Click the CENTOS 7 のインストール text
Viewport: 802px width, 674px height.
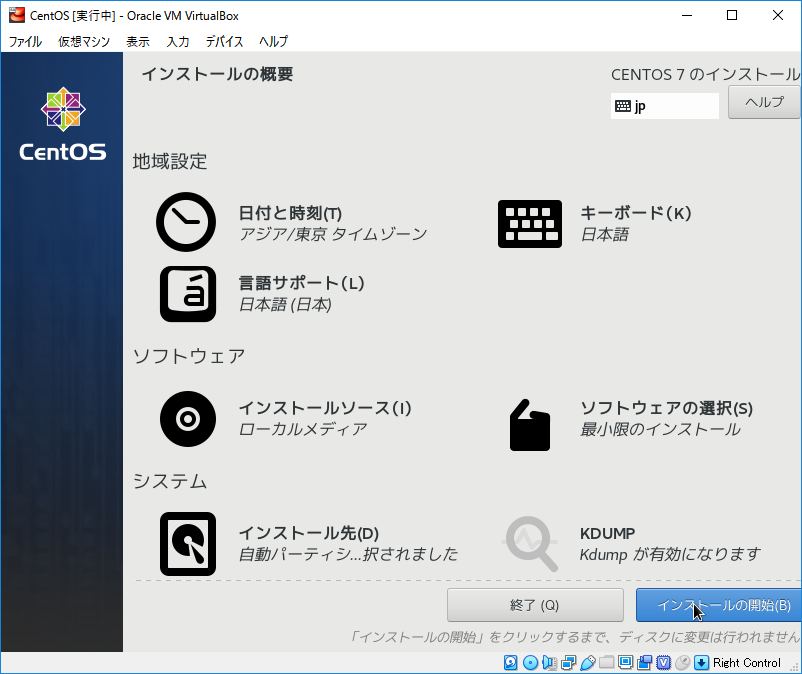click(x=706, y=75)
